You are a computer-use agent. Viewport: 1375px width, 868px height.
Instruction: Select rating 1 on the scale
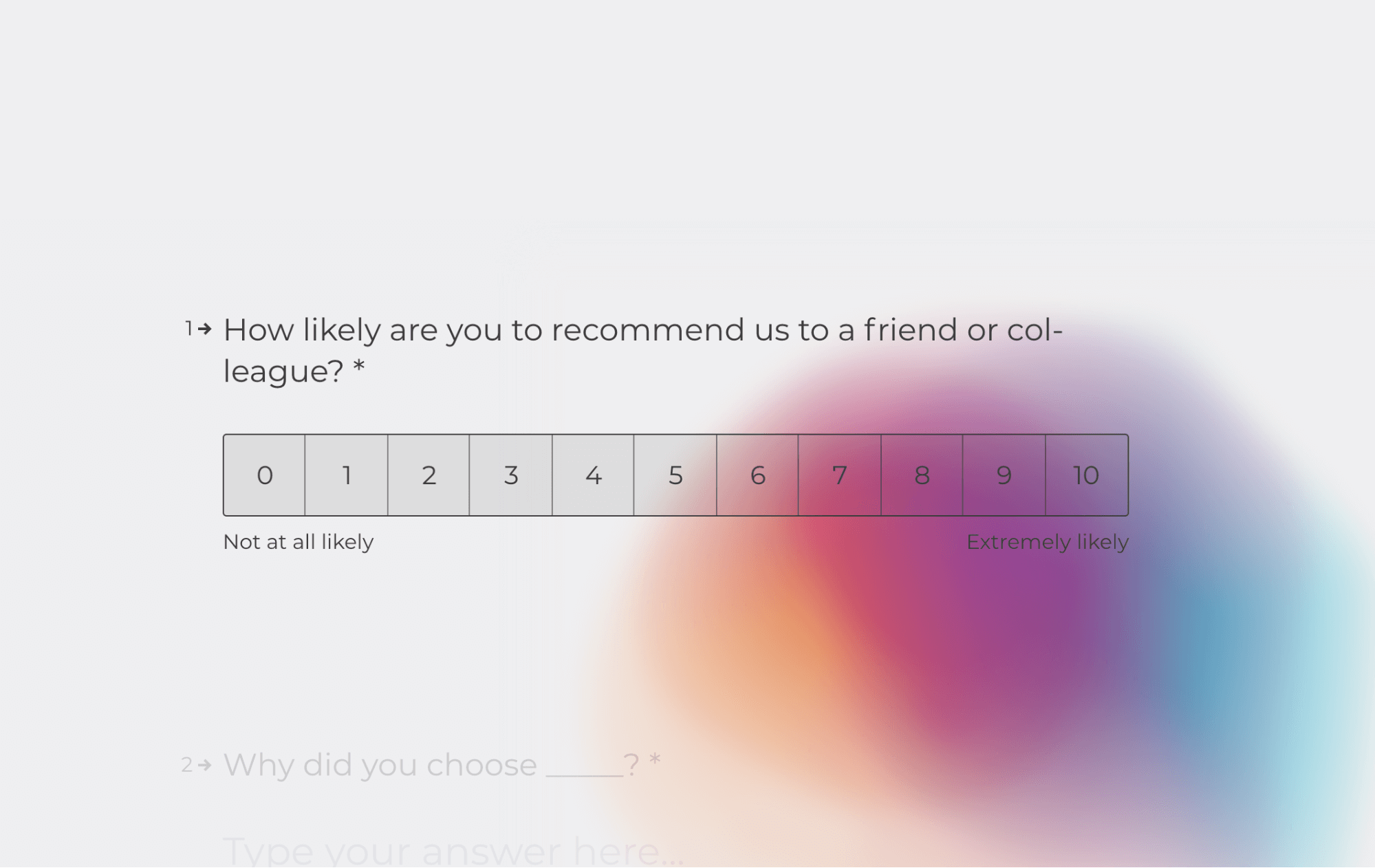coord(347,475)
